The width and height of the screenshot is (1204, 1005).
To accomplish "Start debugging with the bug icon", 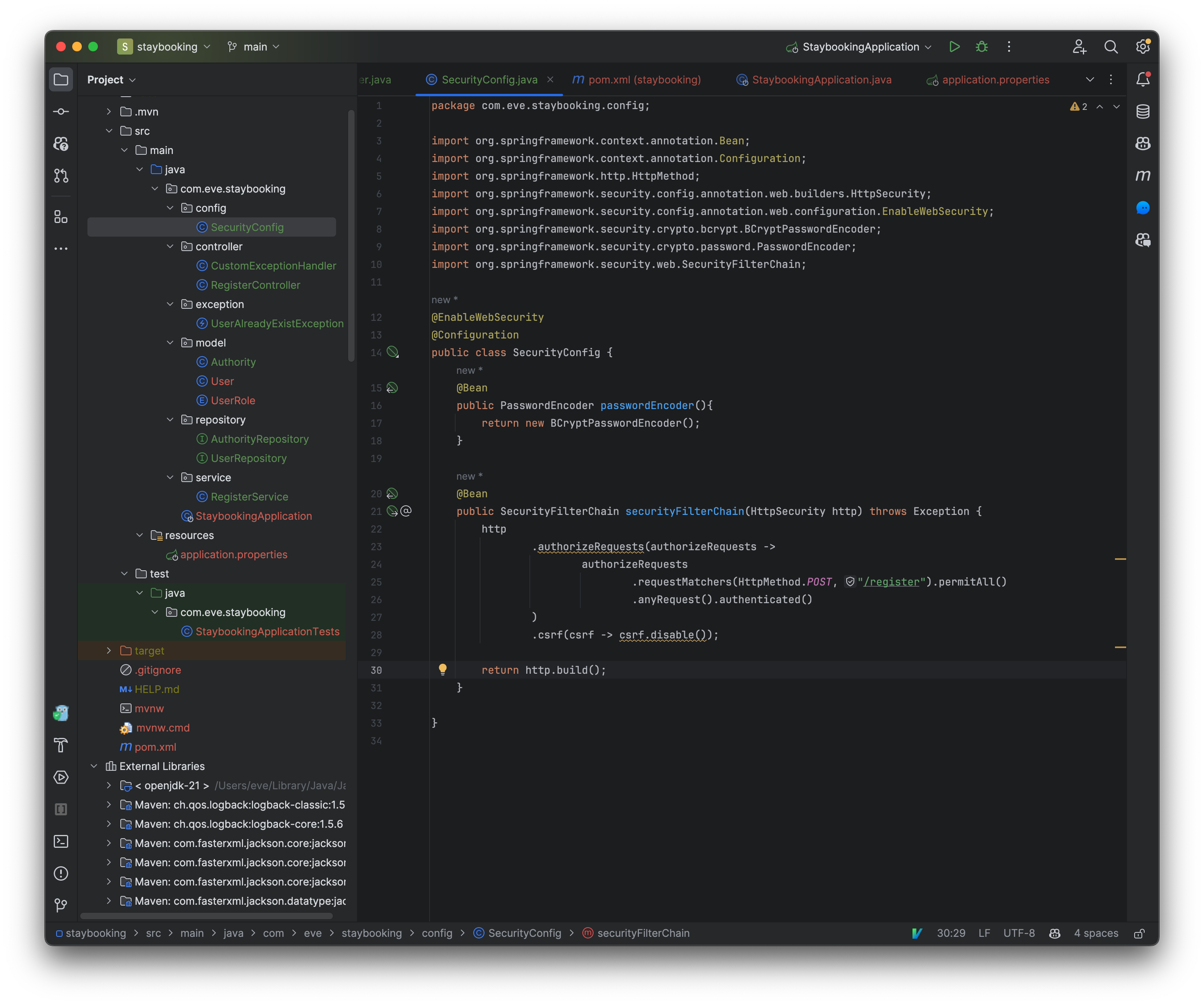I will coord(981,47).
